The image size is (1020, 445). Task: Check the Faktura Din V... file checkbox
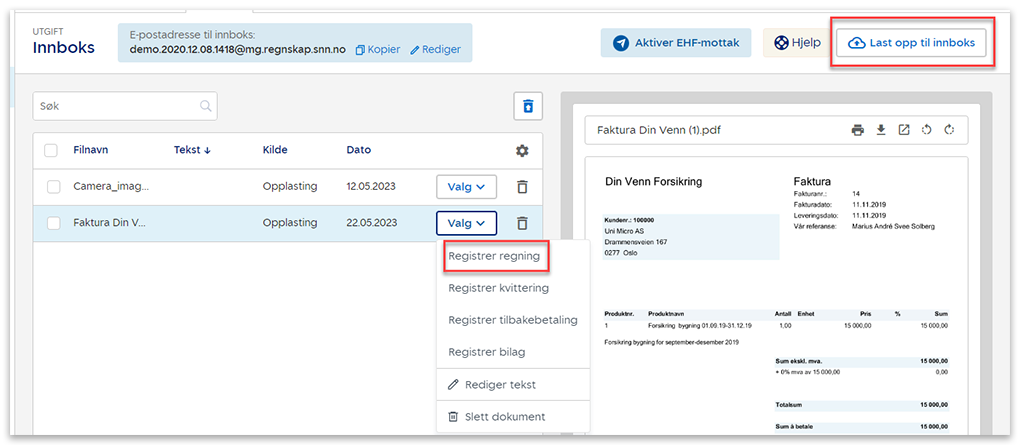(x=54, y=223)
